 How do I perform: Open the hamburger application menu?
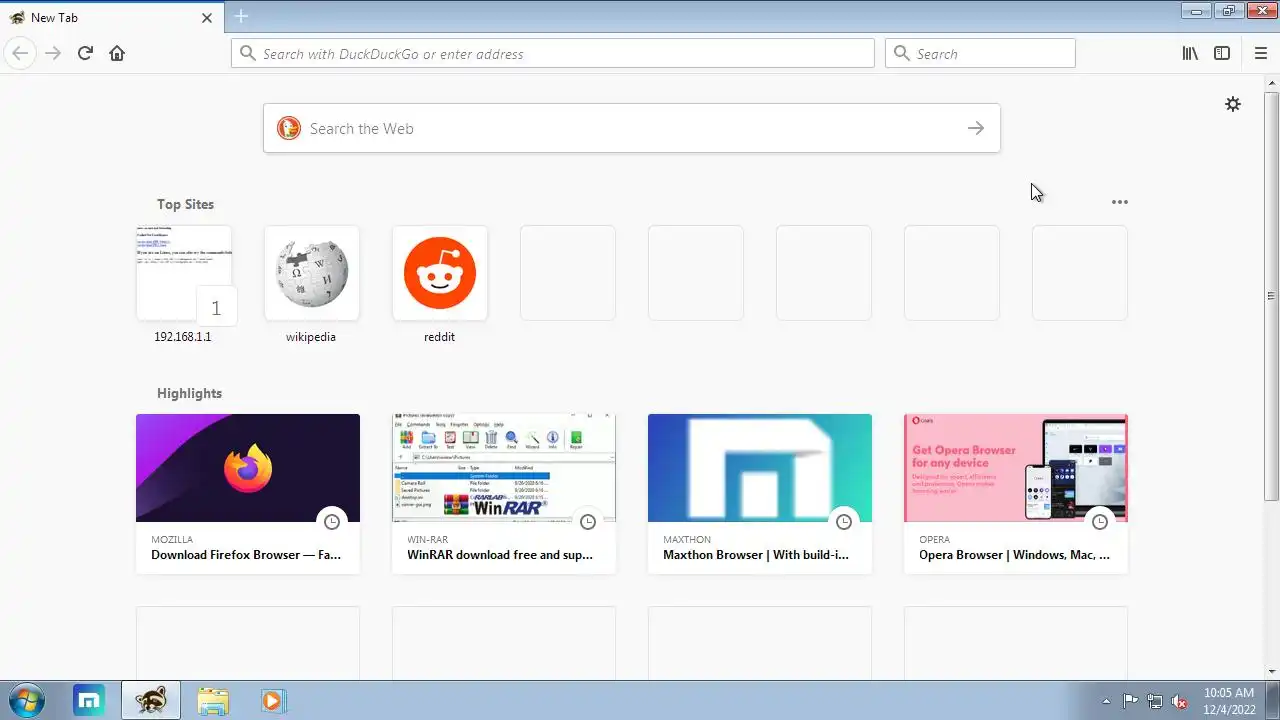(1260, 53)
